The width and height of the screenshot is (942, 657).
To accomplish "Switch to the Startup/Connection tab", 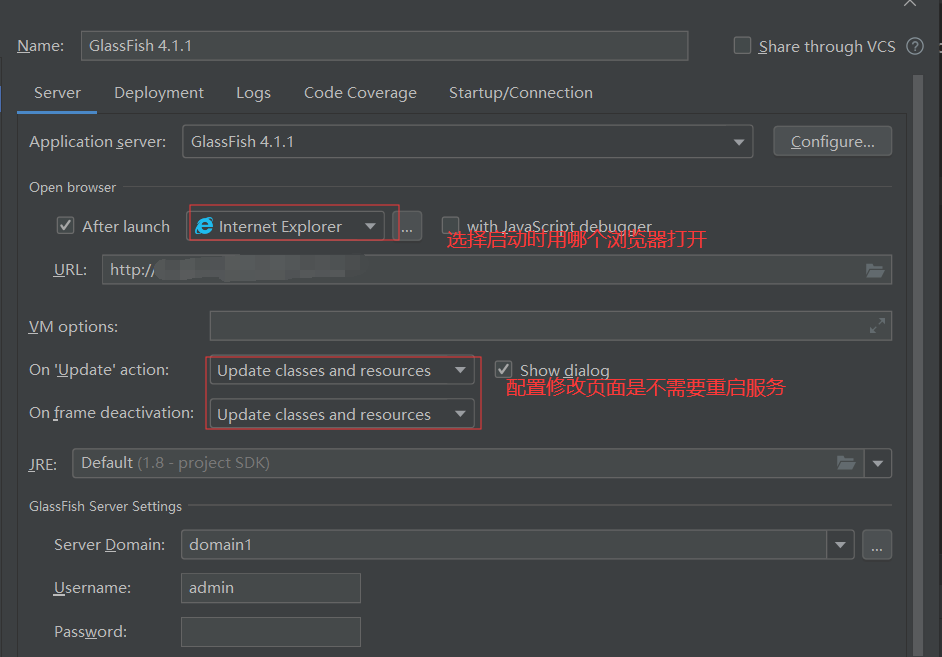I will pyautogui.click(x=521, y=93).
